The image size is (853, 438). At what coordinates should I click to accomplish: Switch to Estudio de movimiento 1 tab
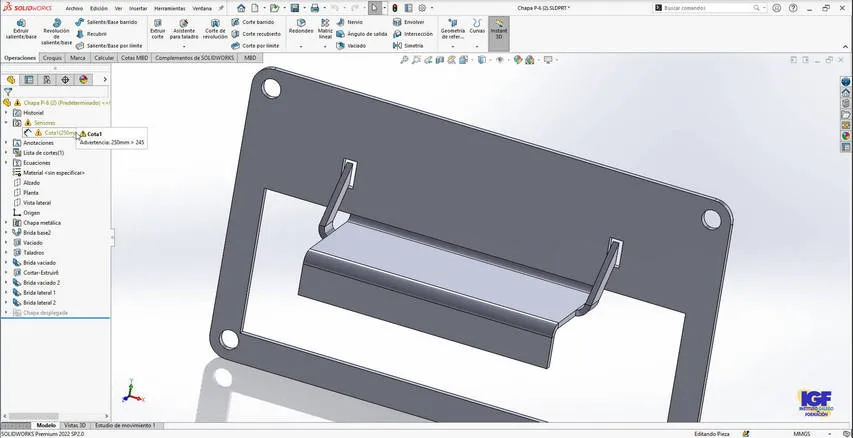125,425
